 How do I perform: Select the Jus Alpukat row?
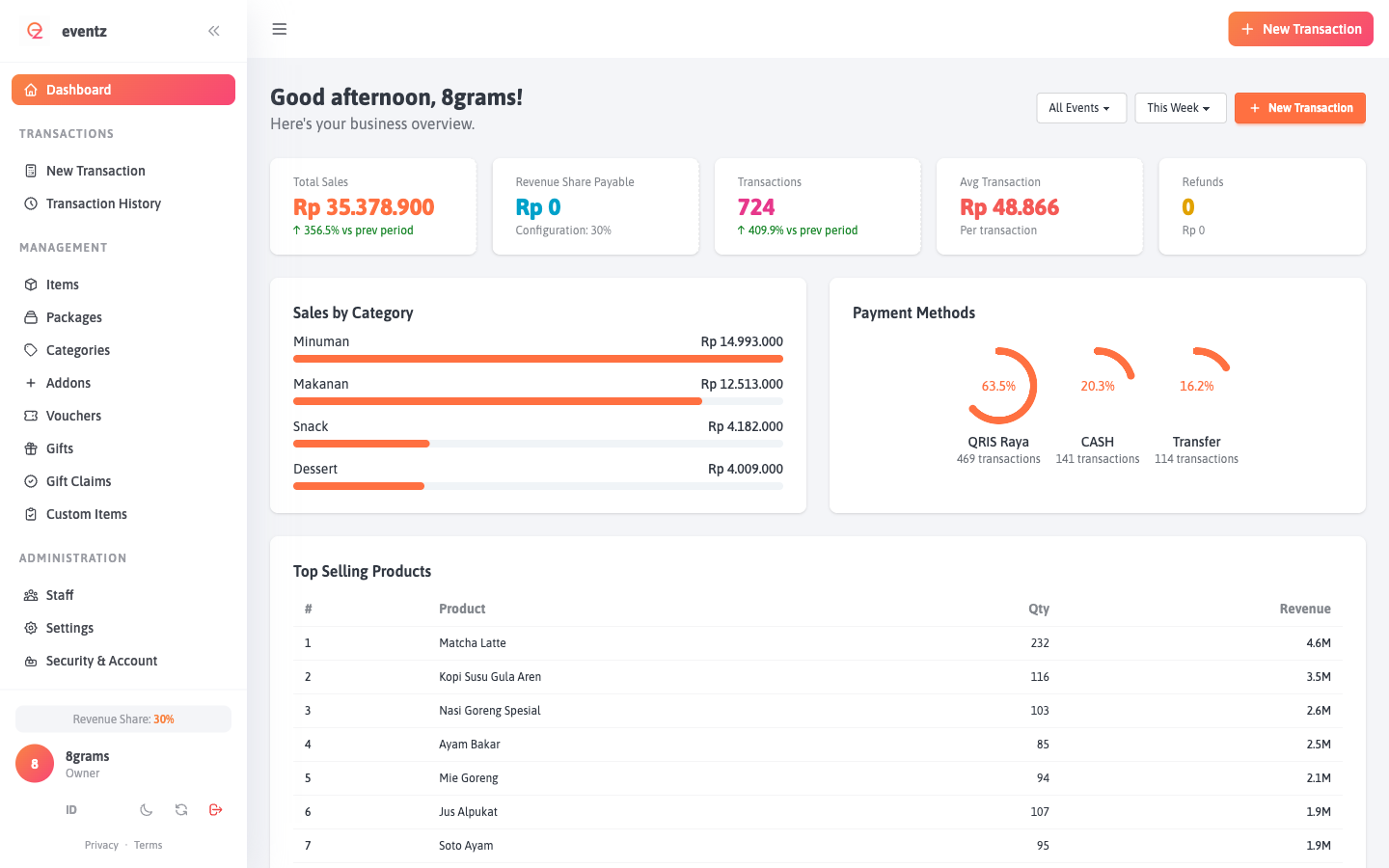point(818,812)
